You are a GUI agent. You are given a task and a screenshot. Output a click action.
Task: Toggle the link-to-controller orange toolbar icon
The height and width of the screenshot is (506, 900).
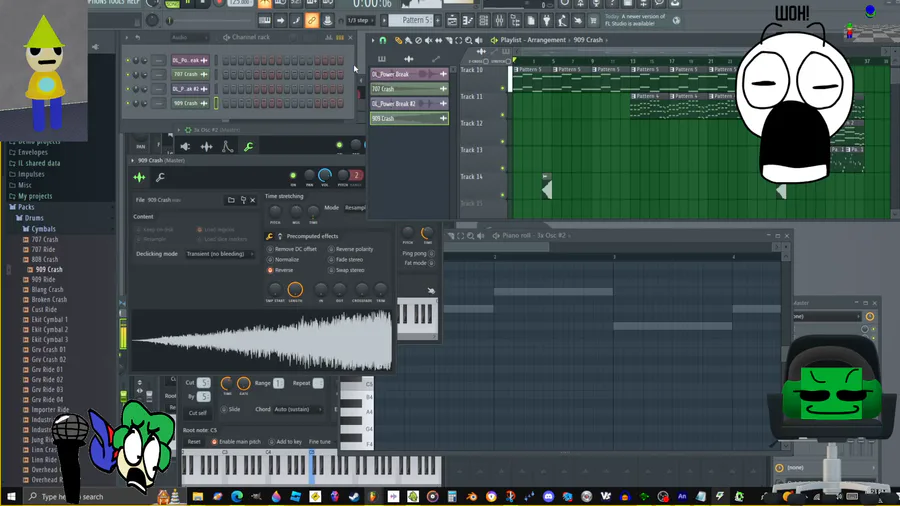(312, 21)
